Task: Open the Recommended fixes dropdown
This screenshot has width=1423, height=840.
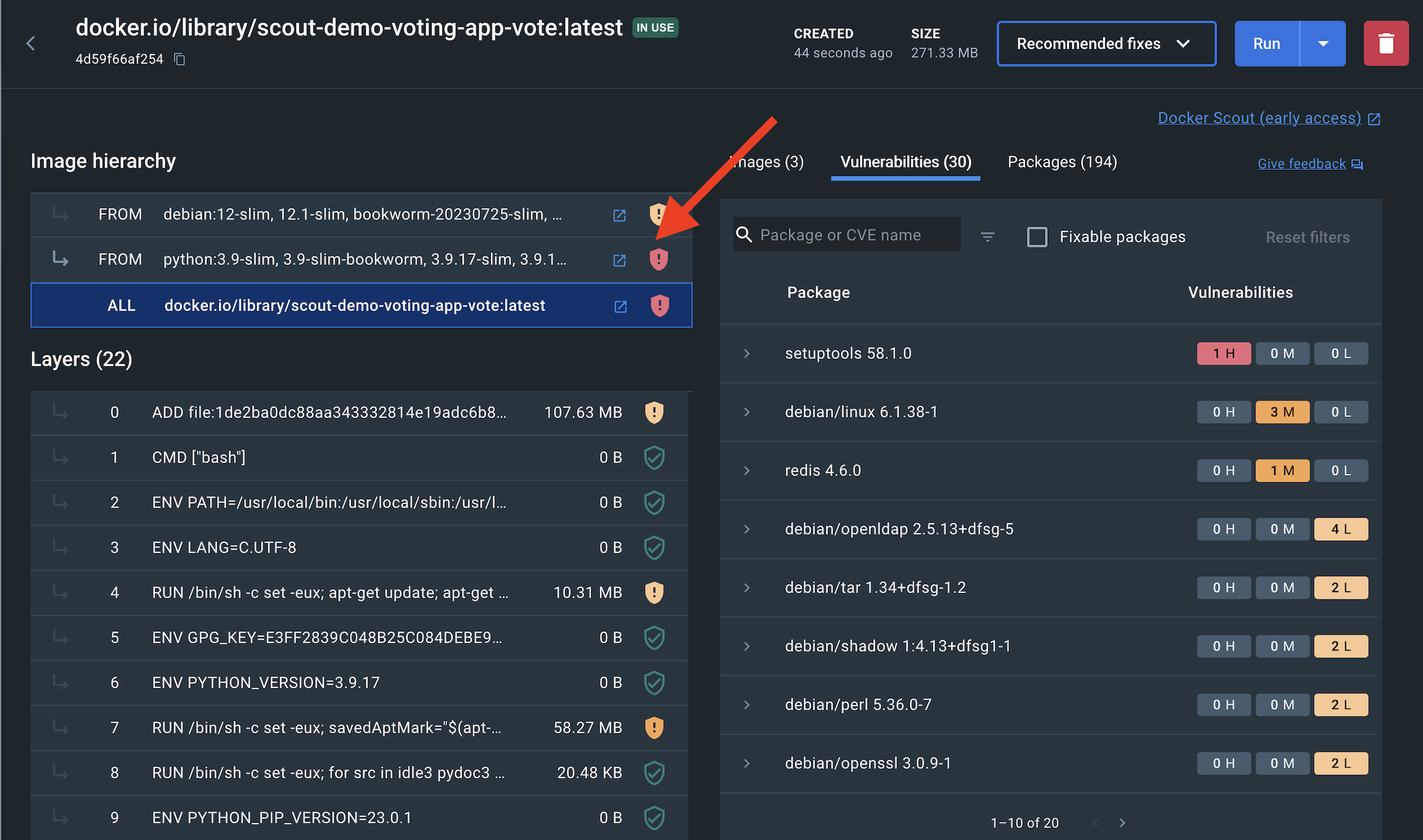Action: click(1106, 43)
